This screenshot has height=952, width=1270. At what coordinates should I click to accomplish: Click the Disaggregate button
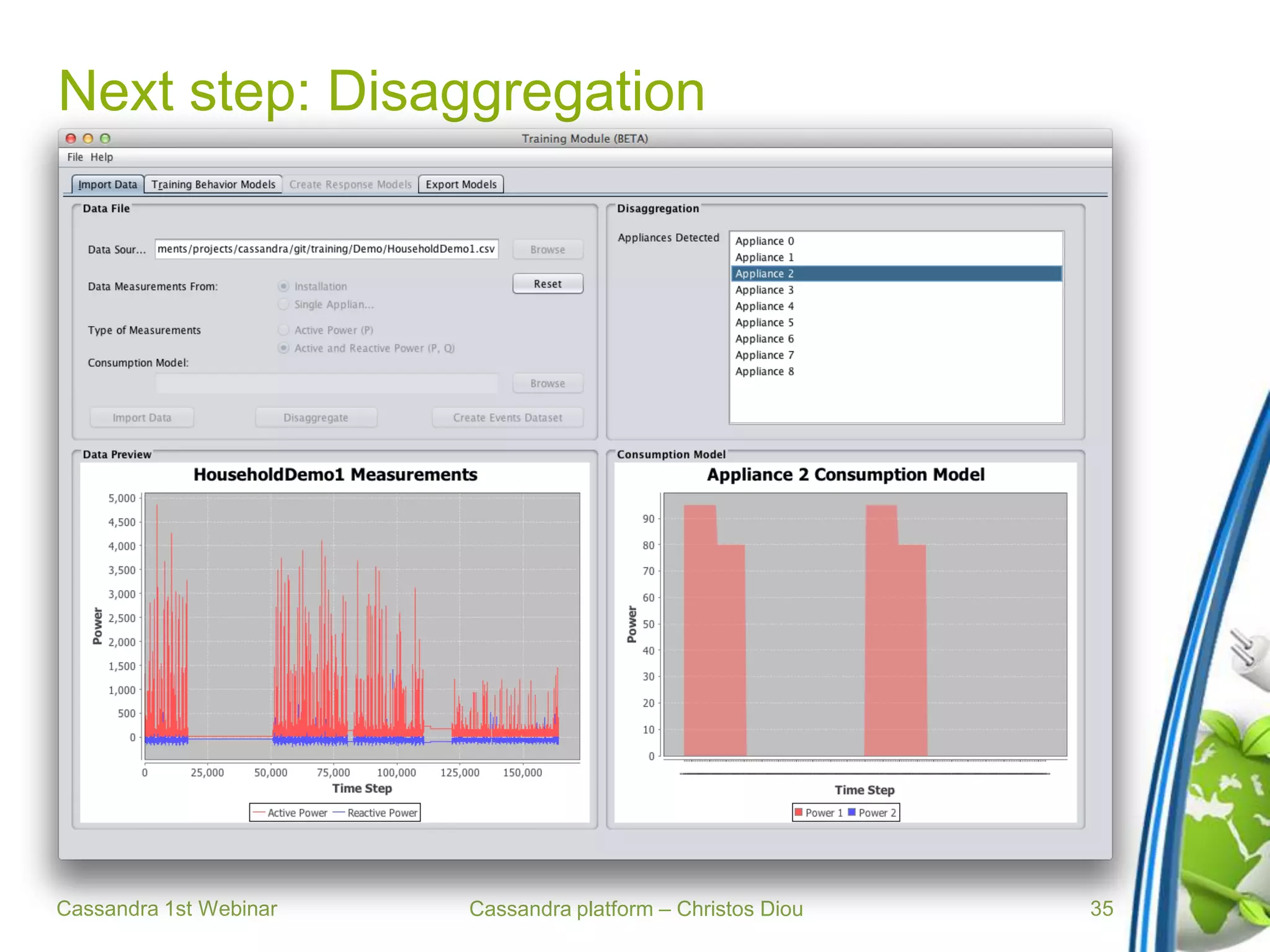(x=316, y=417)
